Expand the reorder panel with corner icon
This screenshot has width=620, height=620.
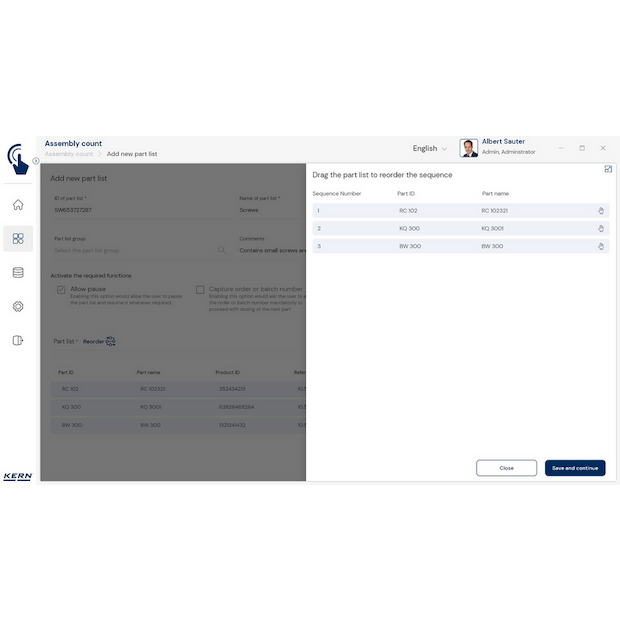[608, 169]
